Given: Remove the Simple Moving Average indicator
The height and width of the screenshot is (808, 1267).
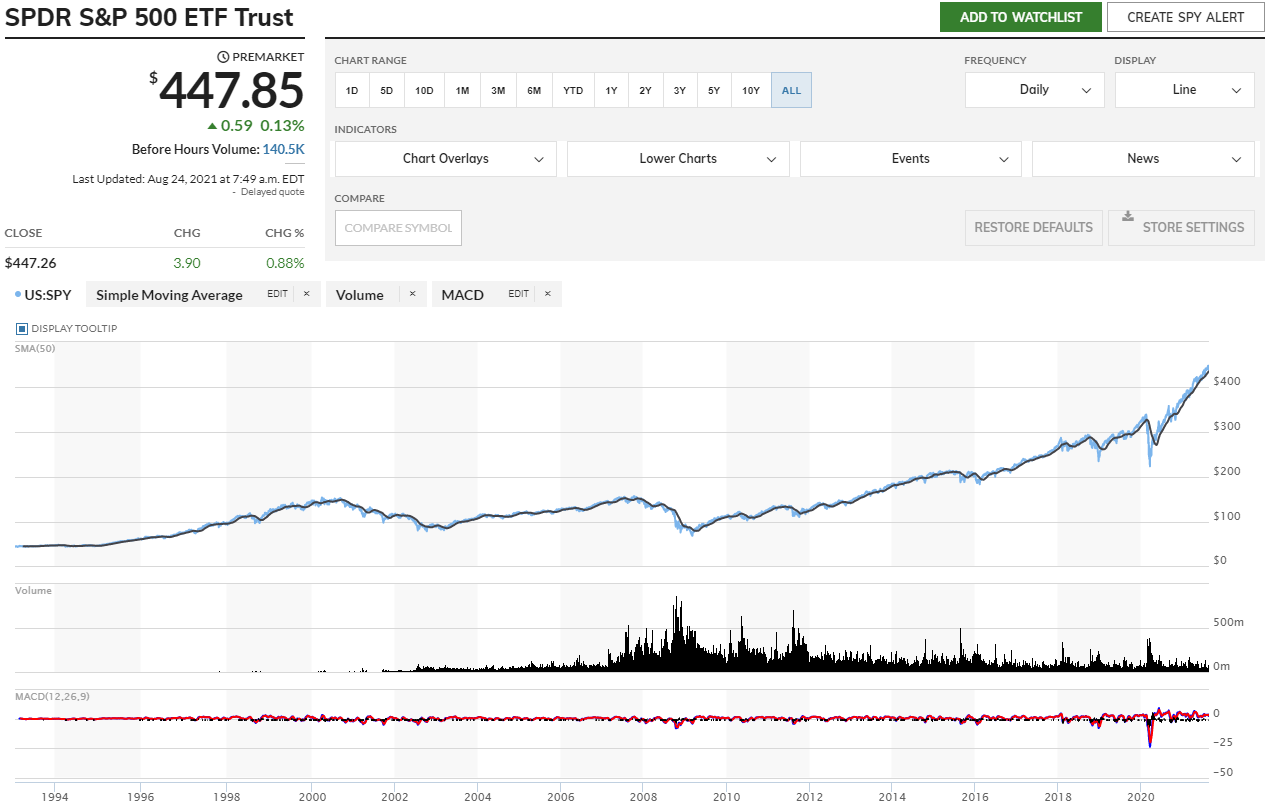Looking at the screenshot, I should (x=307, y=294).
